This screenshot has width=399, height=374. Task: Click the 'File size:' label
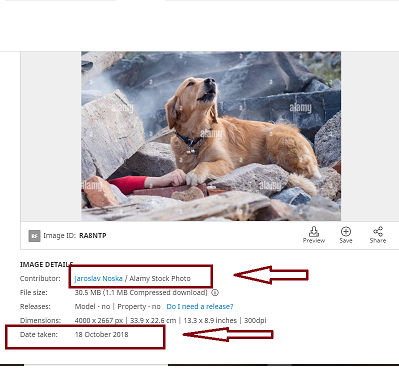point(34,293)
